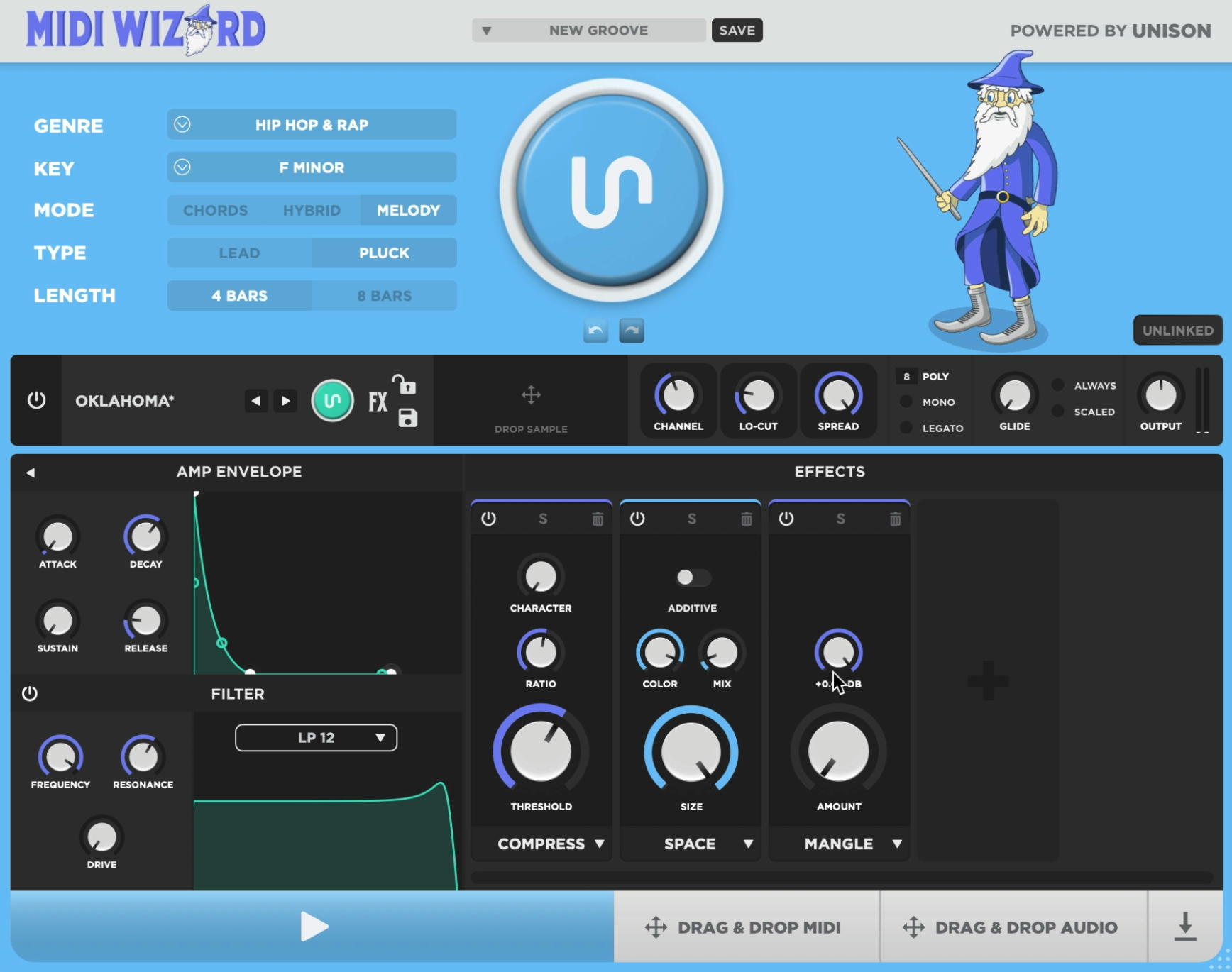Delete the Space effect with trash icon
Screen dimensions: 1232x972
[747, 519]
